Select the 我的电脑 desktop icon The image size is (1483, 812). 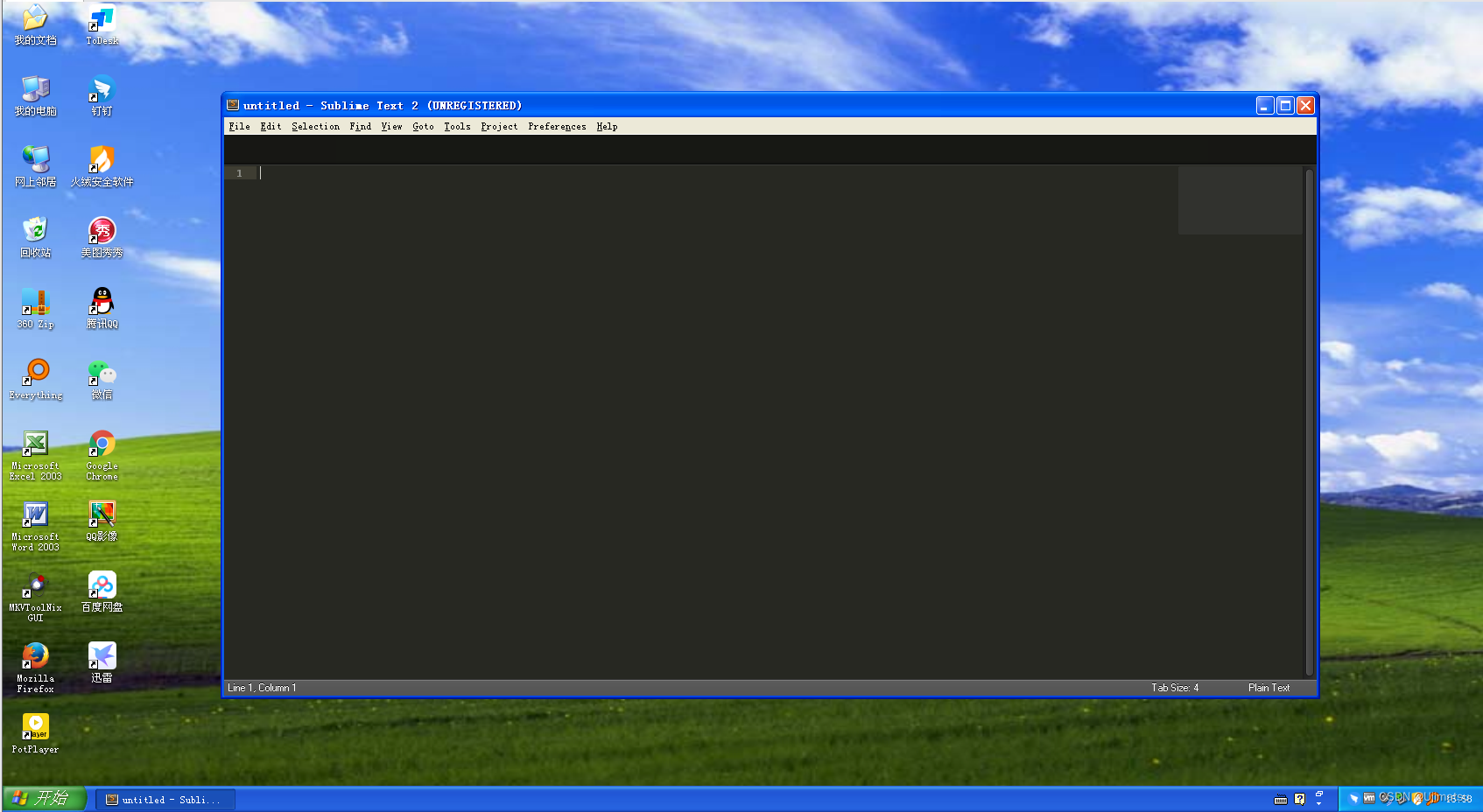[x=35, y=95]
